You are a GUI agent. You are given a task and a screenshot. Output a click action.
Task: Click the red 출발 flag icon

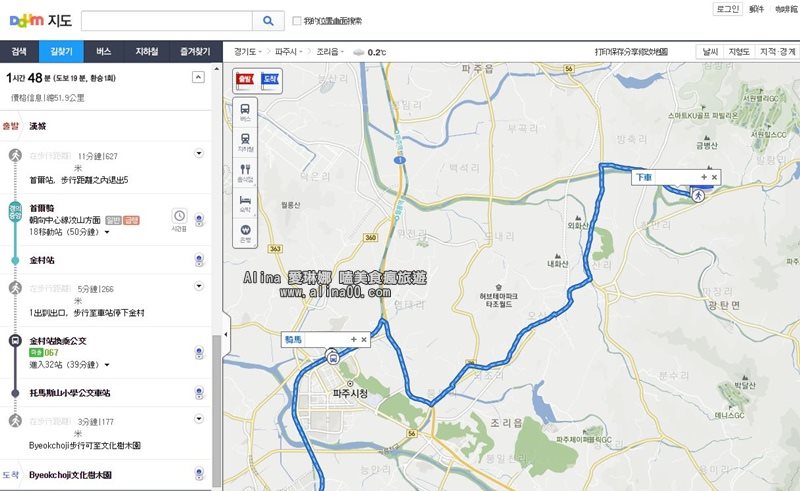244,81
